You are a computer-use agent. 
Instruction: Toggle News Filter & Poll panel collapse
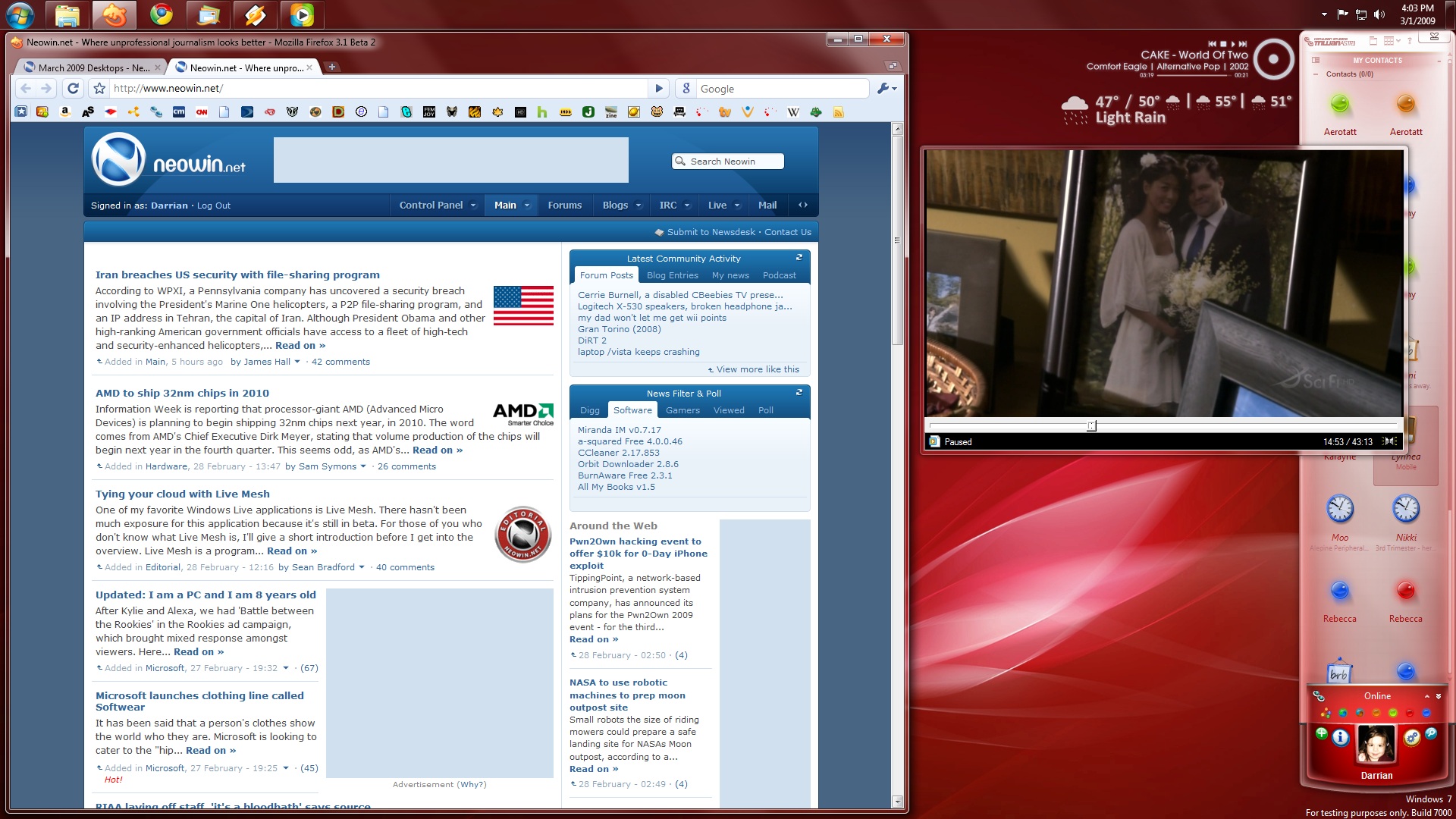click(x=799, y=393)
